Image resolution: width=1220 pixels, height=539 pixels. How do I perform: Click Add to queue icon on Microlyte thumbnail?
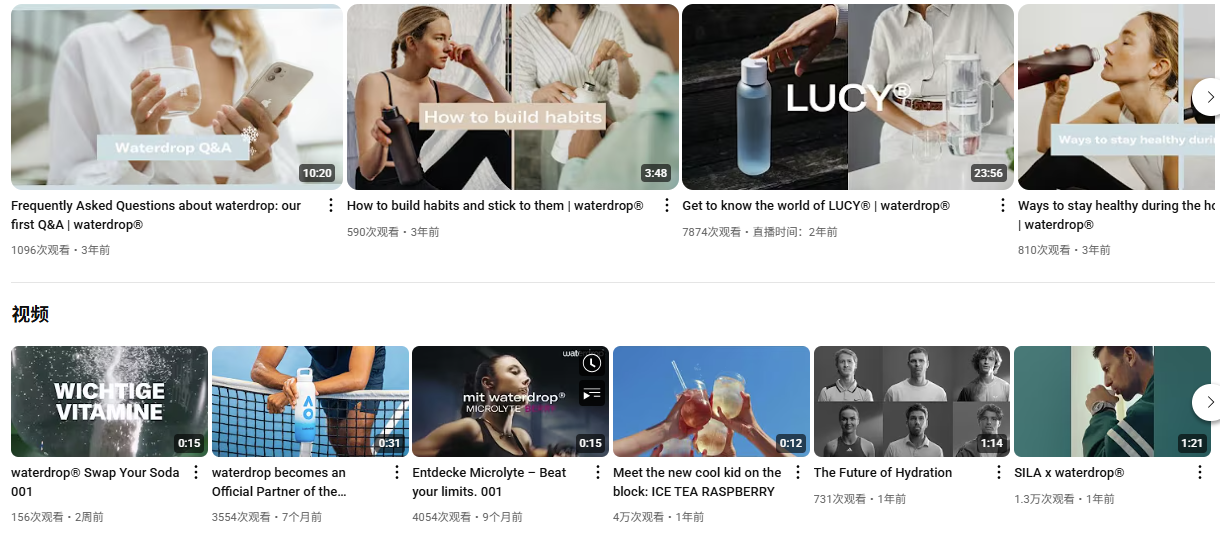(592, 393)
